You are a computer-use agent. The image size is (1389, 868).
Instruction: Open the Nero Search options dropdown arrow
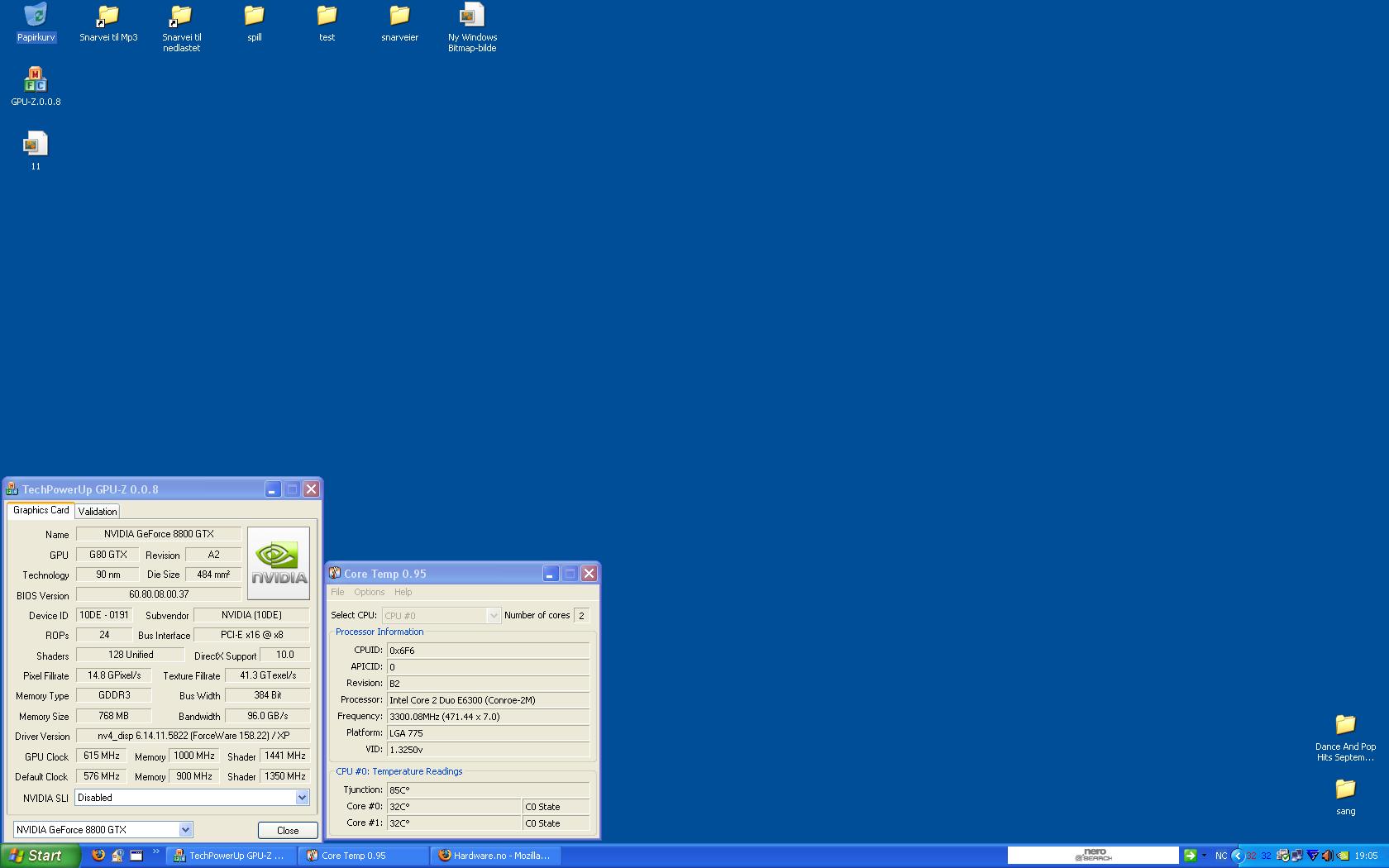pyautogui.click(x=1204, y=856)
